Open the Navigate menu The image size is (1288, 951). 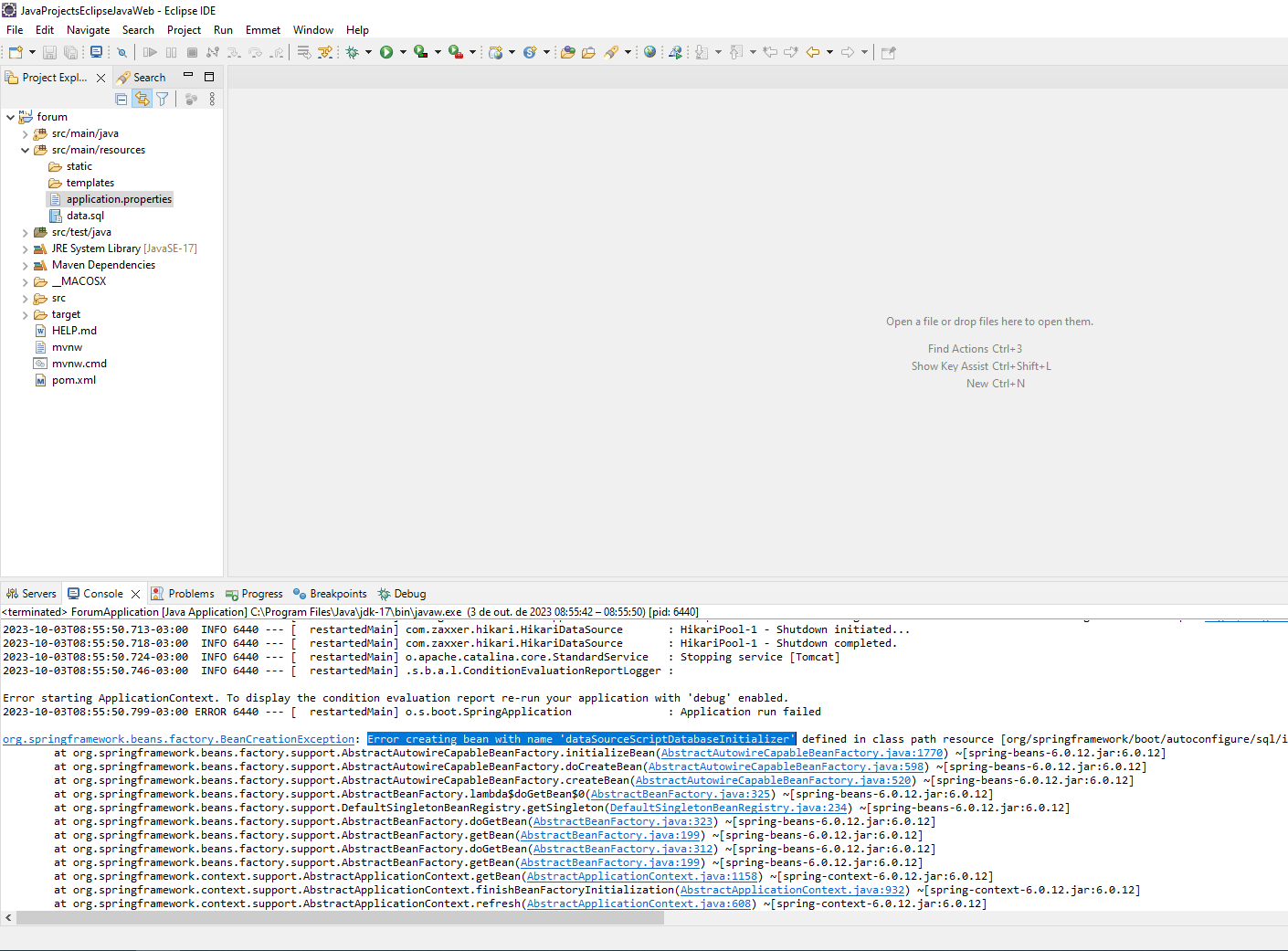(88, 30)
